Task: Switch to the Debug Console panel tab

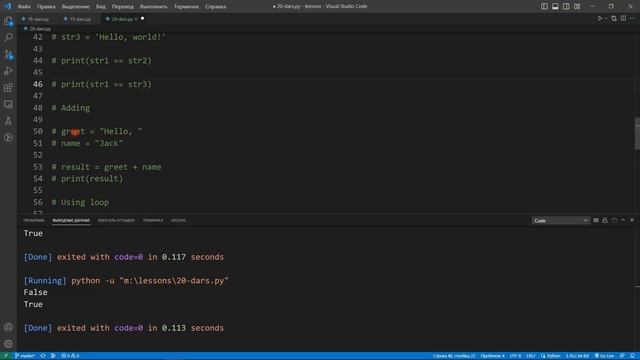Action: pos(116,220)
